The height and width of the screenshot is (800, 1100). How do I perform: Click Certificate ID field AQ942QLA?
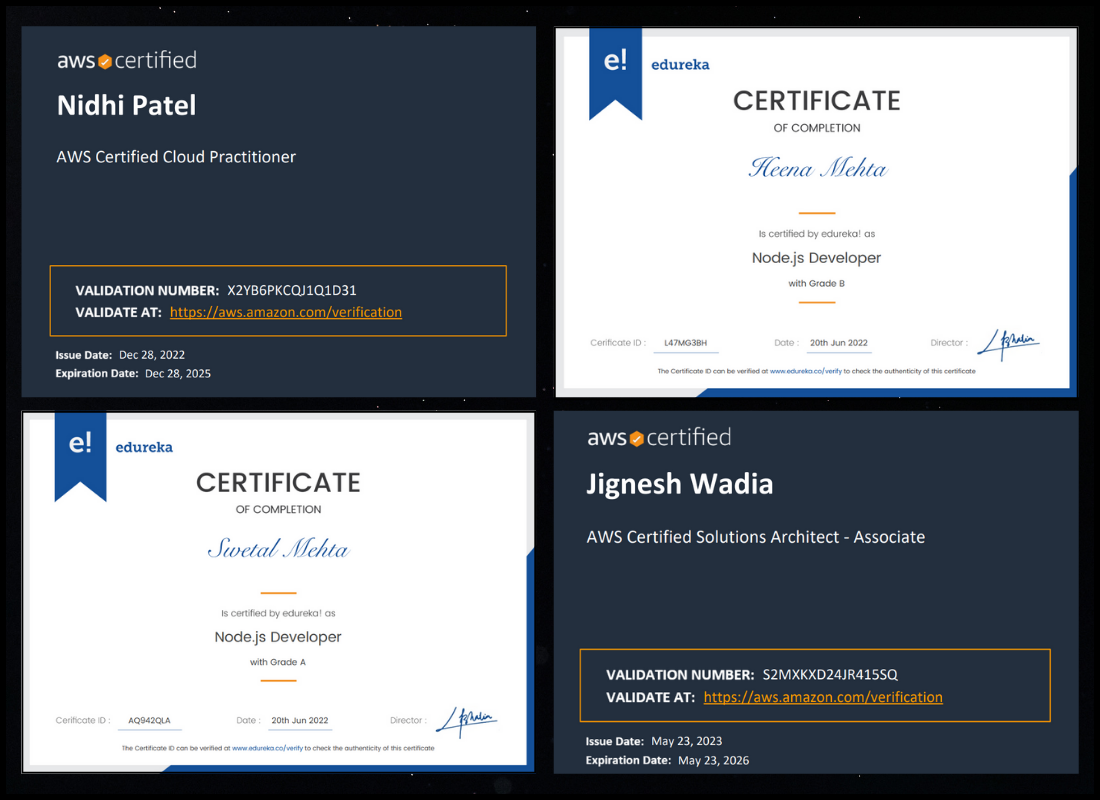tap(150, 720)
